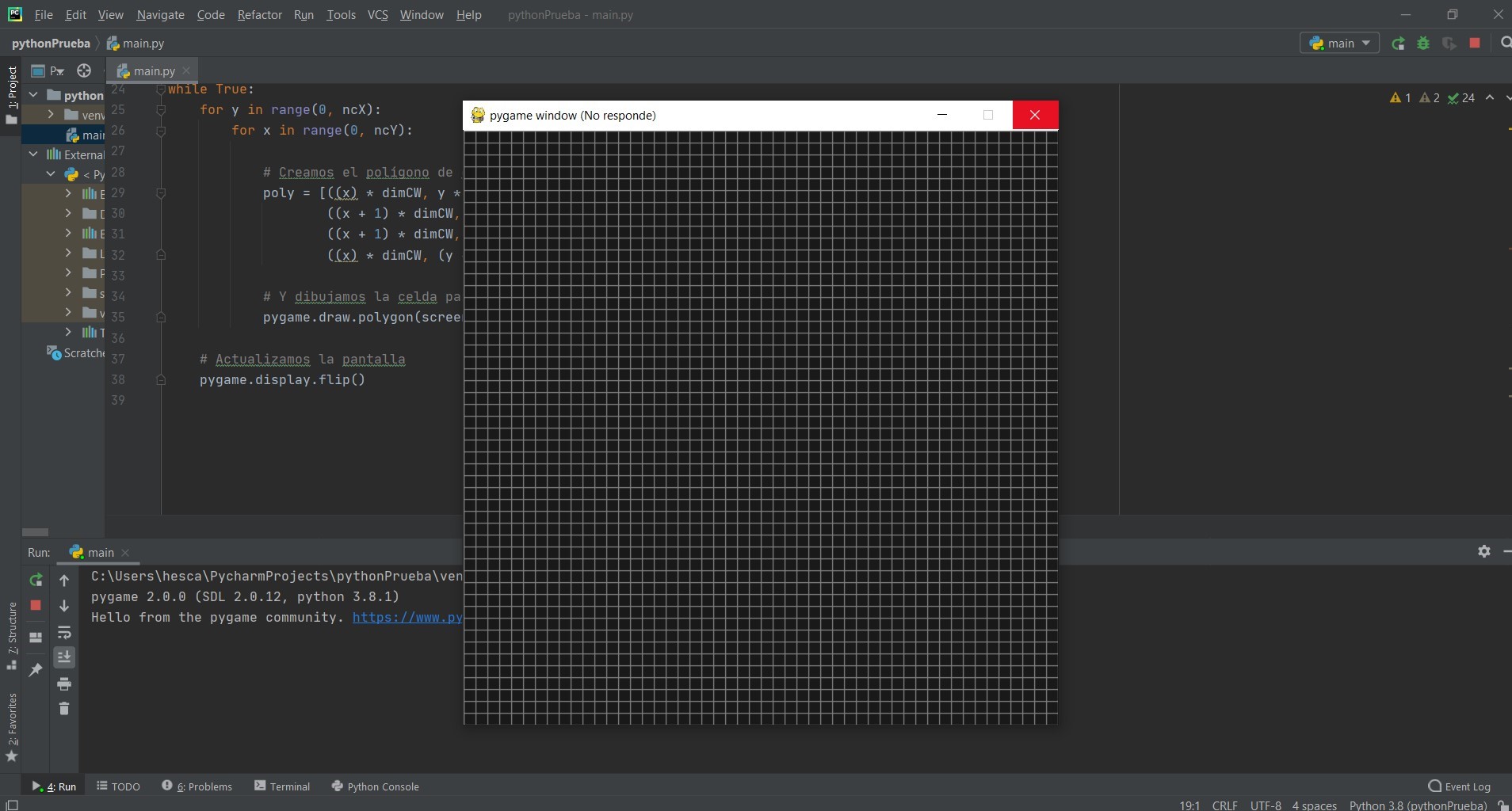
Task: Jump up the stack trace with the up arrow
Action: pos(64,580)
